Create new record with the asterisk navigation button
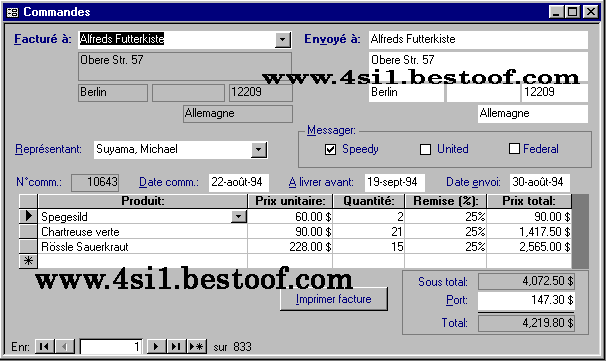The height and width of the screenshot is (361, 606). pos(197,346)
